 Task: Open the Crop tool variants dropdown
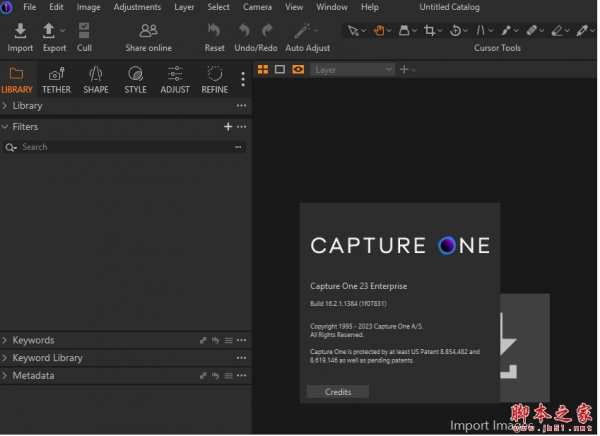click(x=440, y=31)
